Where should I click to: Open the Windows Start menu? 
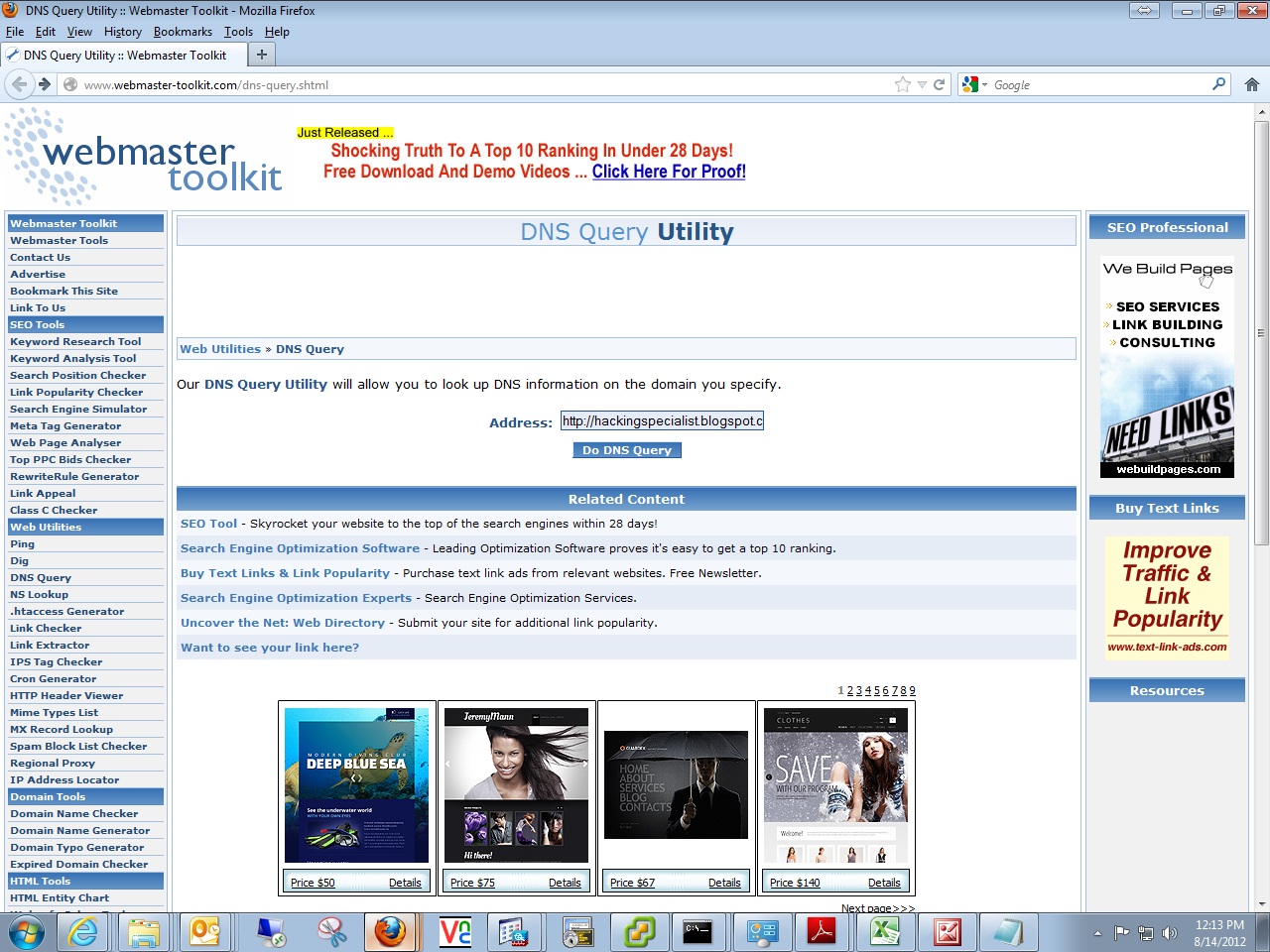[26, 932]
